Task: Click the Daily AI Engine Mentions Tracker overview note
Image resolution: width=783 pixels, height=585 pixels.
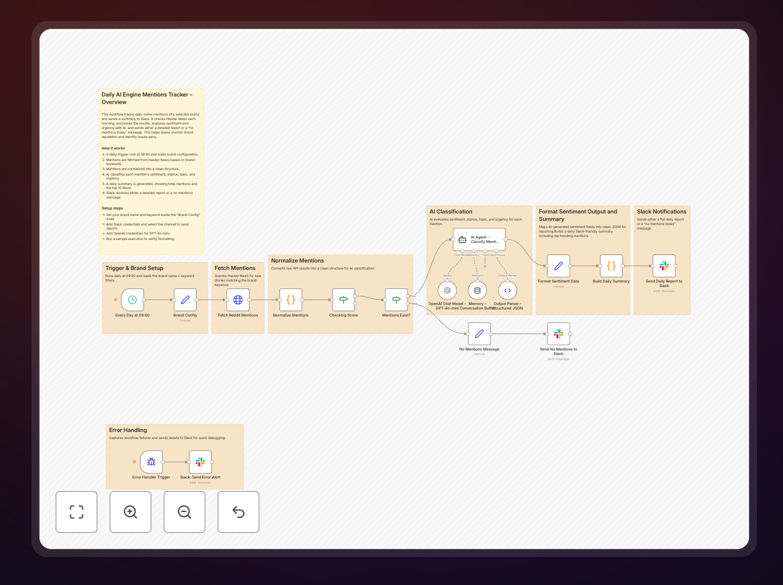Action: point(151,171)
